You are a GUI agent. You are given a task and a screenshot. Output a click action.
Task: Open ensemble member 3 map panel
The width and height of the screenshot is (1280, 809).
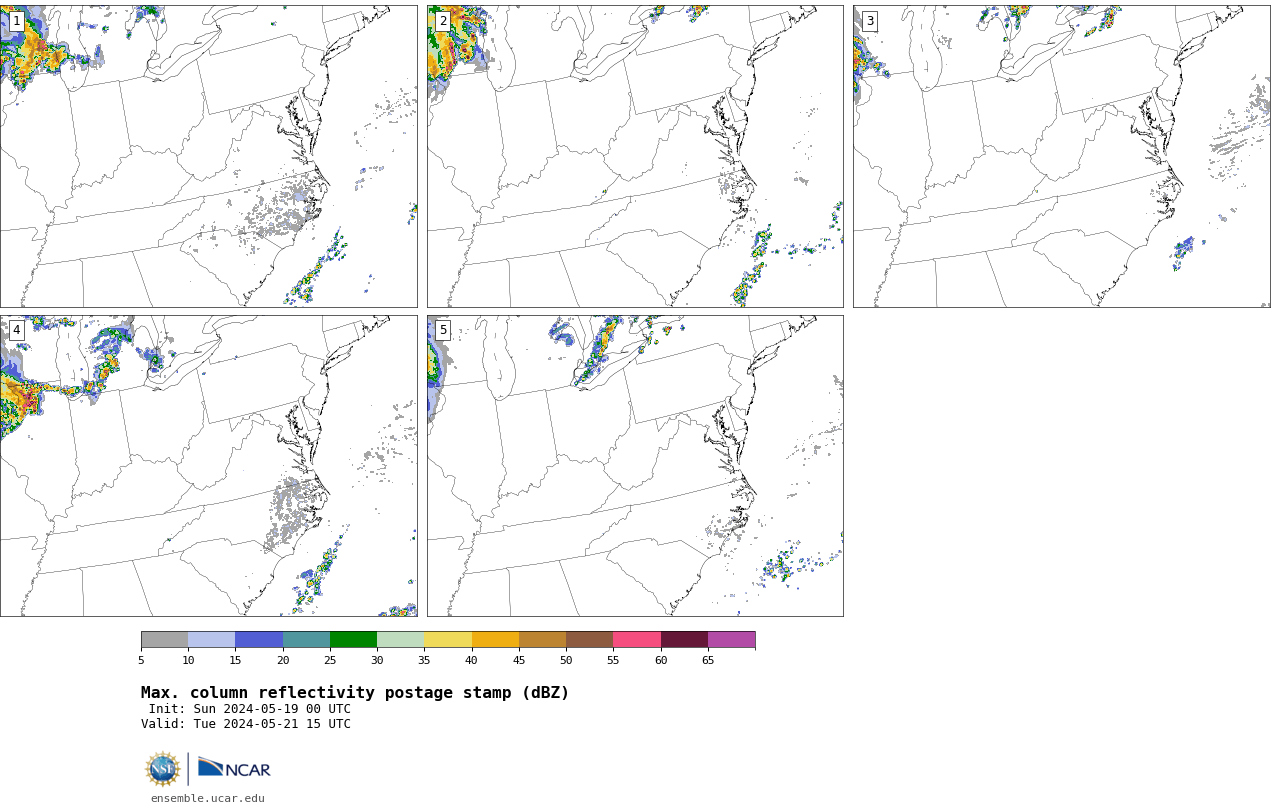(x=1061, y=156)
